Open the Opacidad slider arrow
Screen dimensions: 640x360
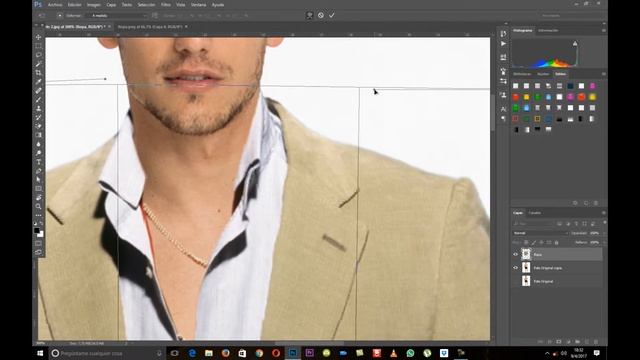tap(604, 233)
